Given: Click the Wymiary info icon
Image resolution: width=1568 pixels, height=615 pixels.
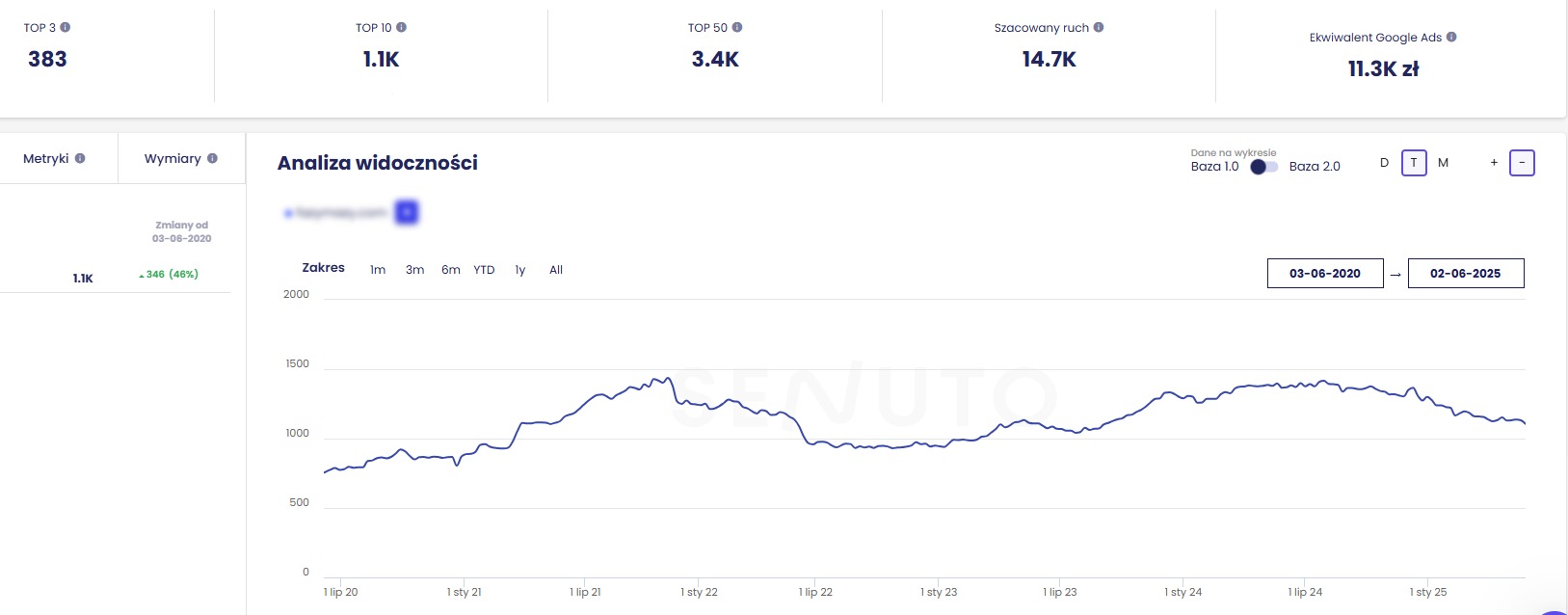Looking at the screenshot, I should coord(214,157).
